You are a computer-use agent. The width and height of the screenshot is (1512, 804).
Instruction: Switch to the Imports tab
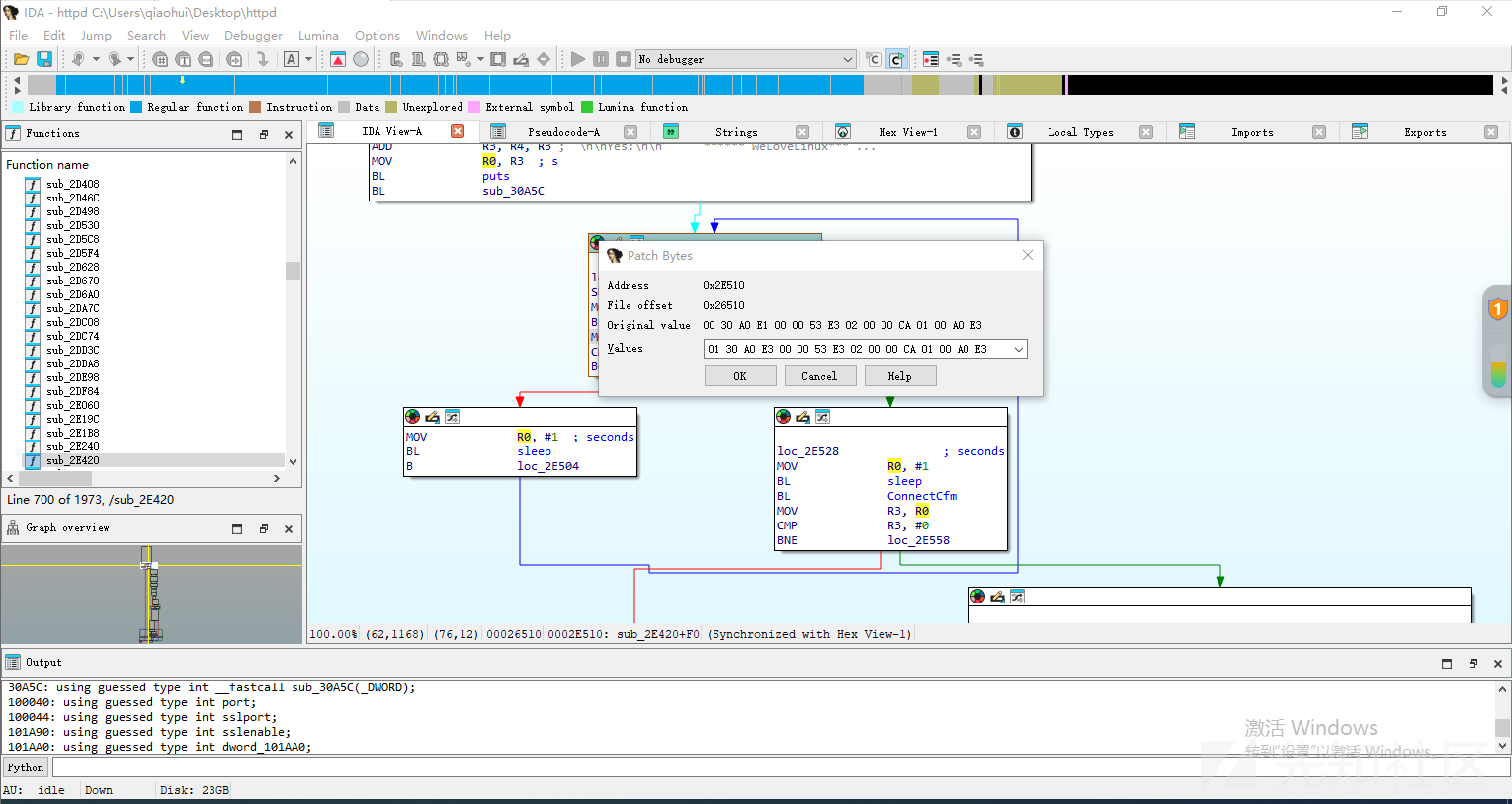pos(1252,132)
